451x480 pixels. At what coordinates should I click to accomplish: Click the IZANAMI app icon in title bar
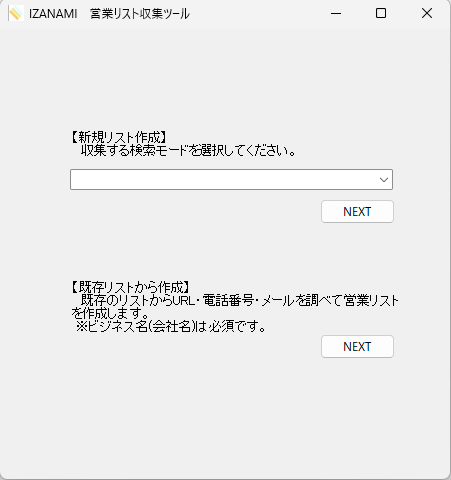(16, 14)
